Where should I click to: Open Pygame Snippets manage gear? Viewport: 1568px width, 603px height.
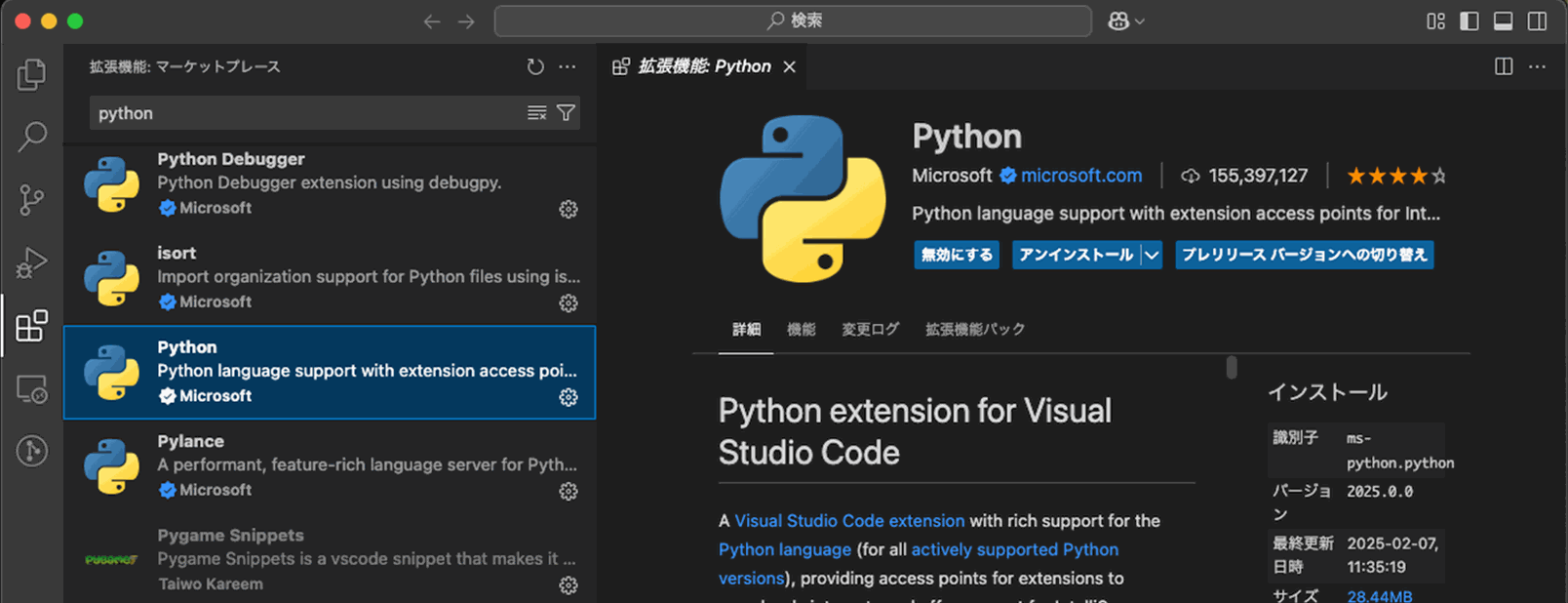click(x=568, y=585)
